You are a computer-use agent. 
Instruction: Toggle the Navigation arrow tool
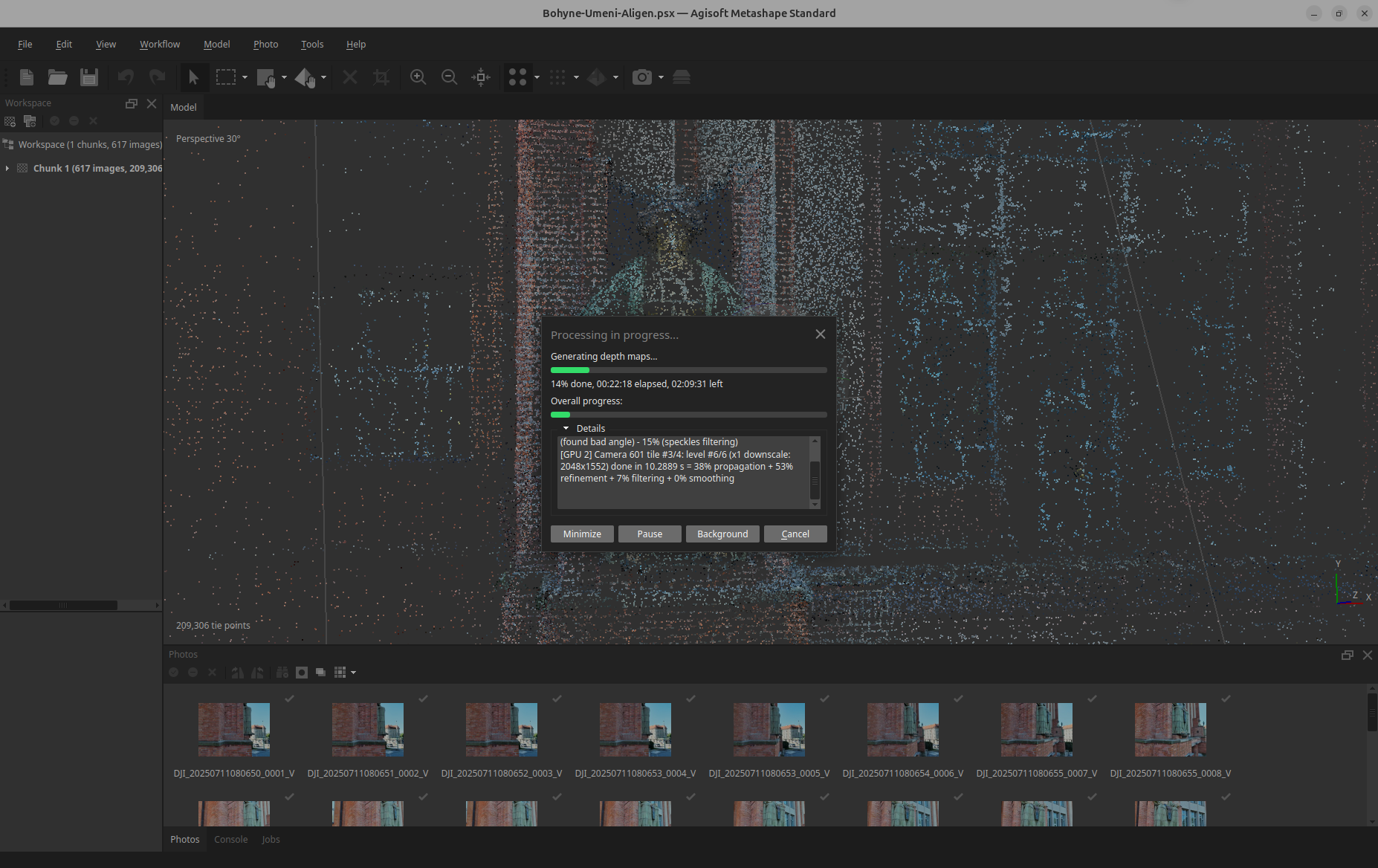193,77
